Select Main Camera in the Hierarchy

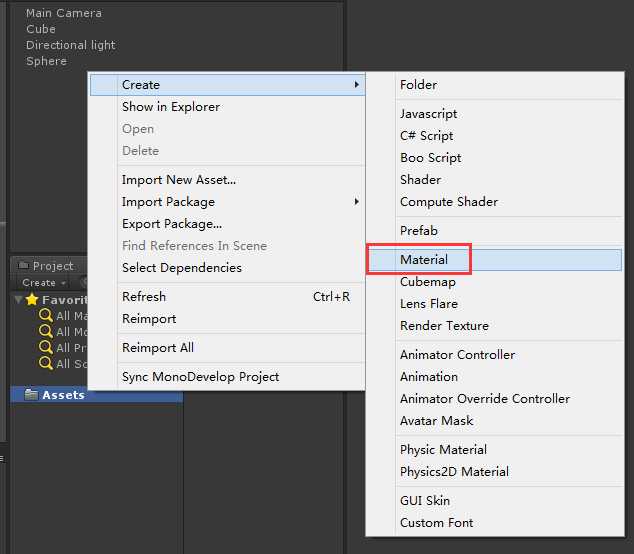pyautogui.click(x=63, y=13)
